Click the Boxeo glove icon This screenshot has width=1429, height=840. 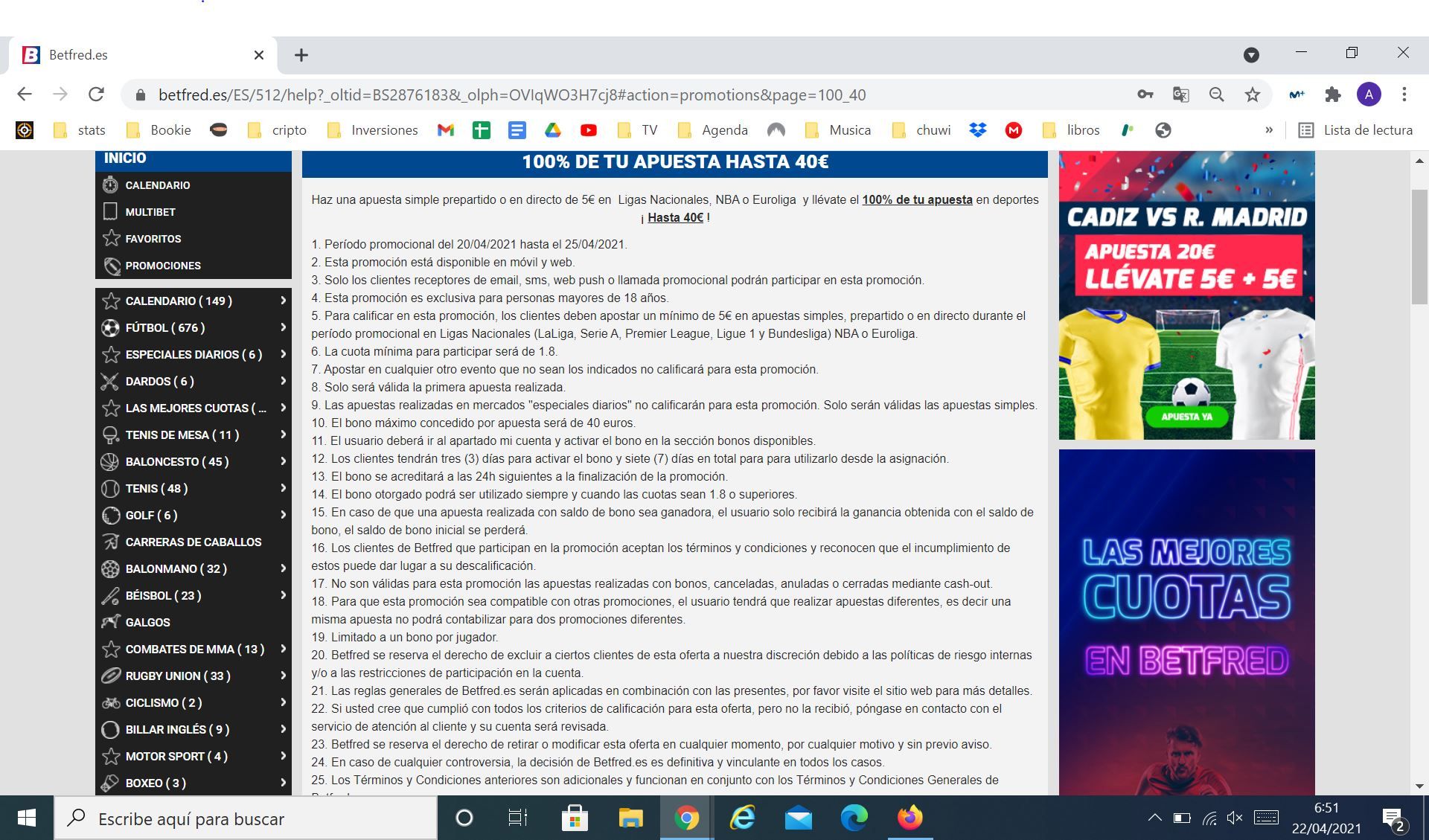click(x=110, y=783)
